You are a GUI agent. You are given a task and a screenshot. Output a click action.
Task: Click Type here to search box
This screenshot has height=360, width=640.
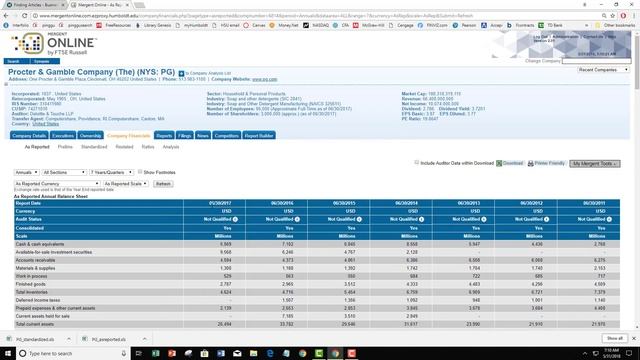click(x=73, y=353)
